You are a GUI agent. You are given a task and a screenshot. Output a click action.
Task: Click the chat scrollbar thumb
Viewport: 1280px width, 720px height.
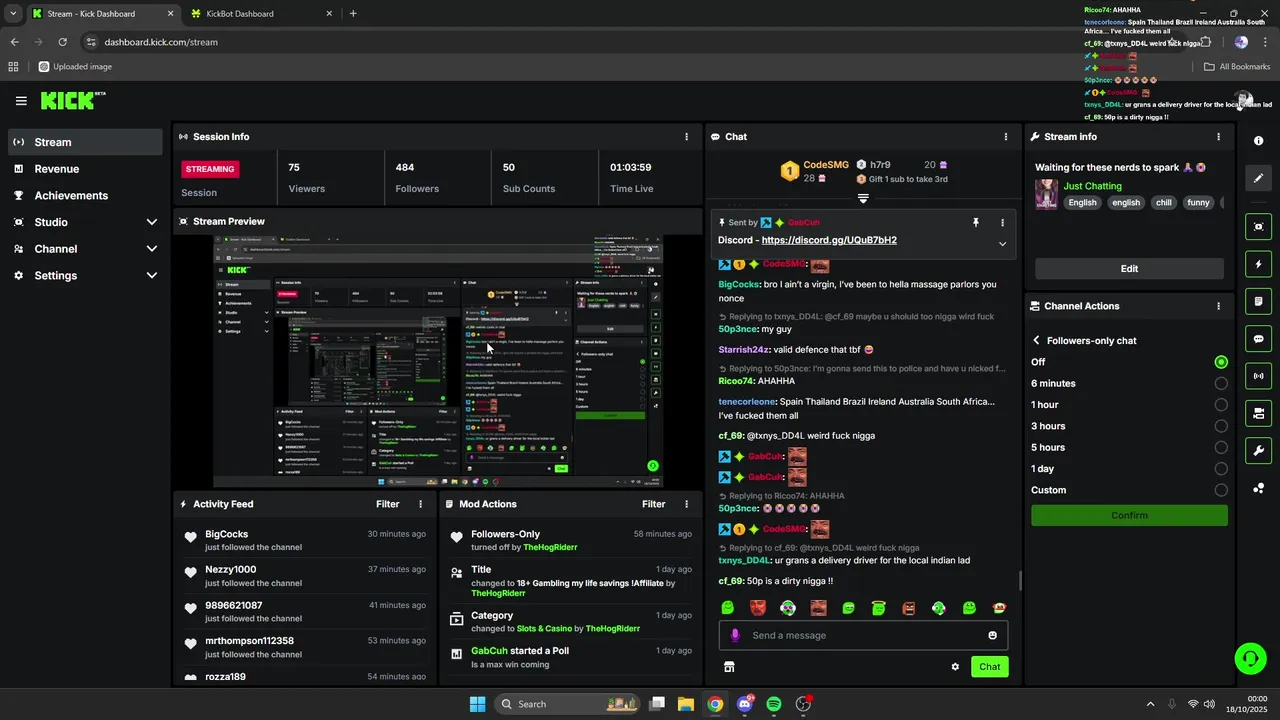click(1019, 581)
